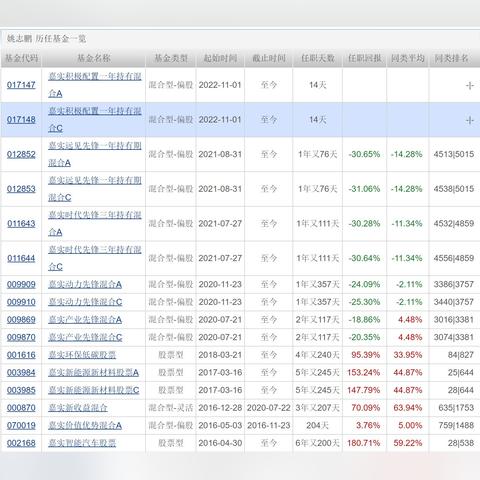Viewport: 480px width, 480px height.
Task: Select the 180.71% return cell
Action: [x=364, y=443]
